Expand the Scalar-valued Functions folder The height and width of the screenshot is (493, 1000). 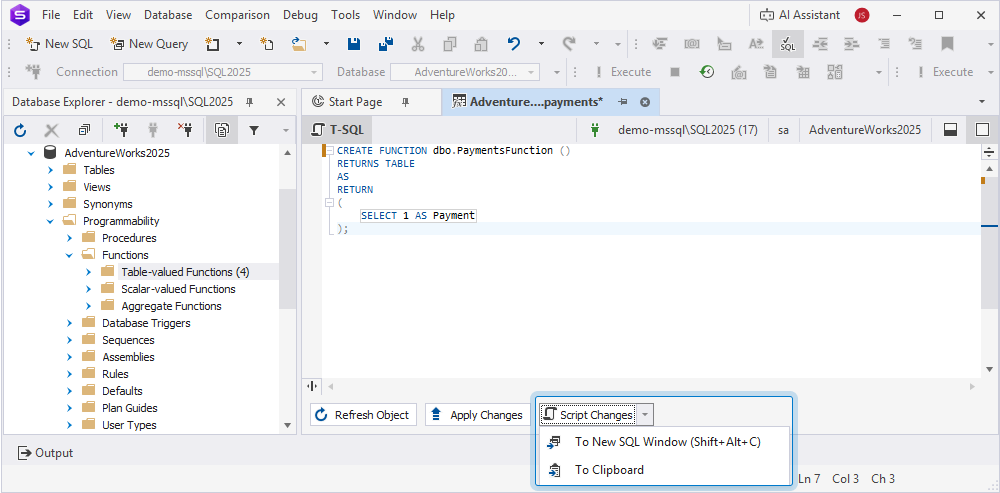[x=89, y=289]
